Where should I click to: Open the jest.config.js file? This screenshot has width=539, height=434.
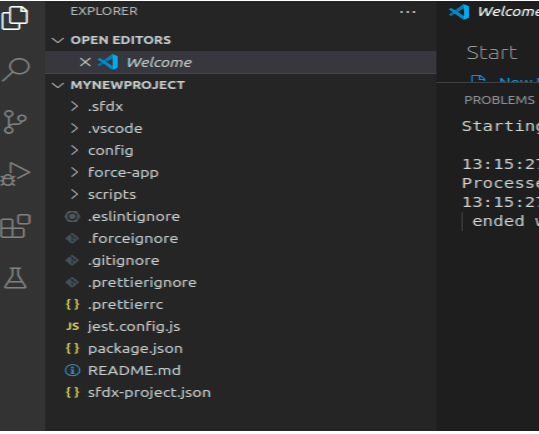241,326
